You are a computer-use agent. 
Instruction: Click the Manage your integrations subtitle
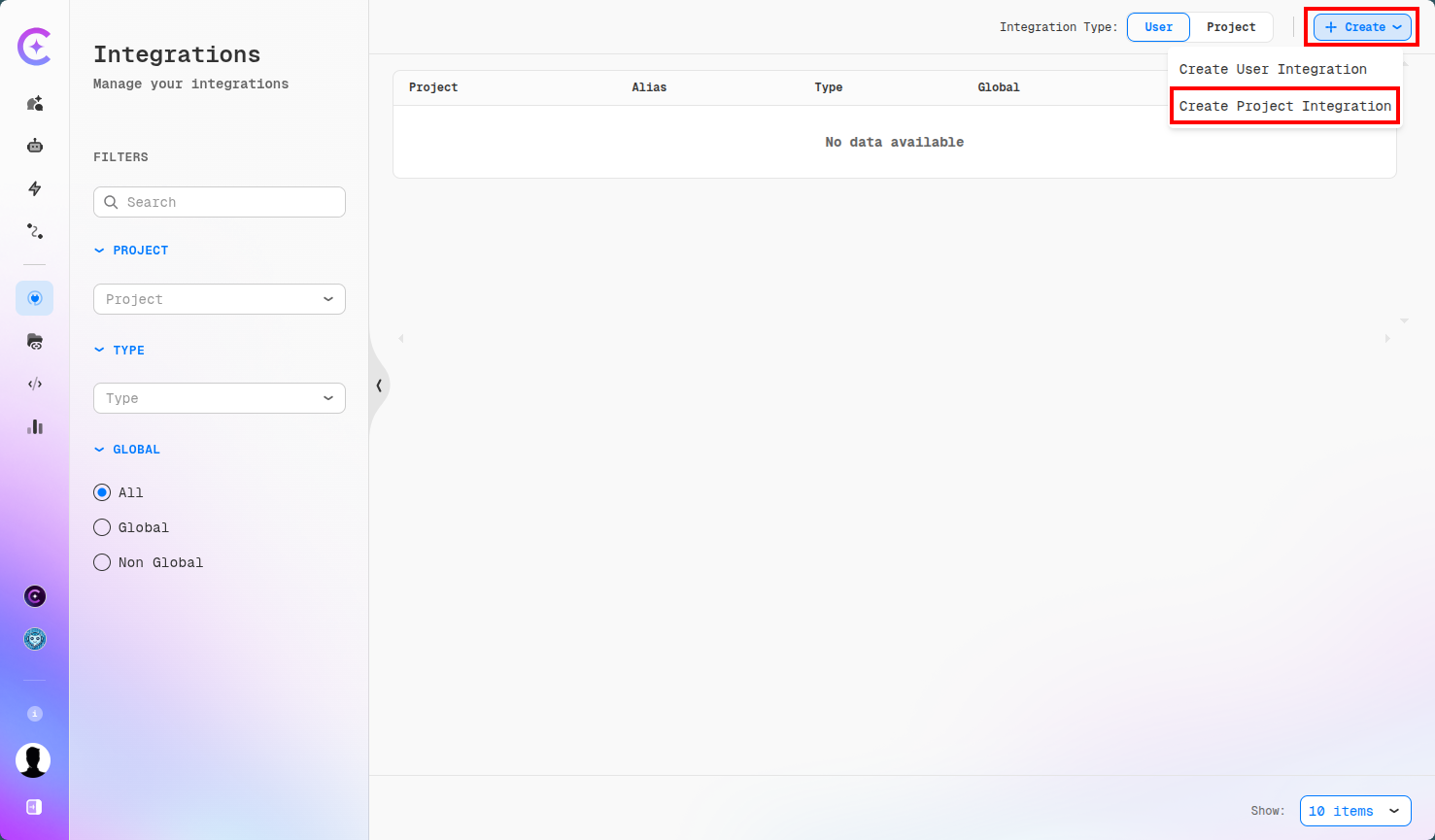(x=190, y=84)
